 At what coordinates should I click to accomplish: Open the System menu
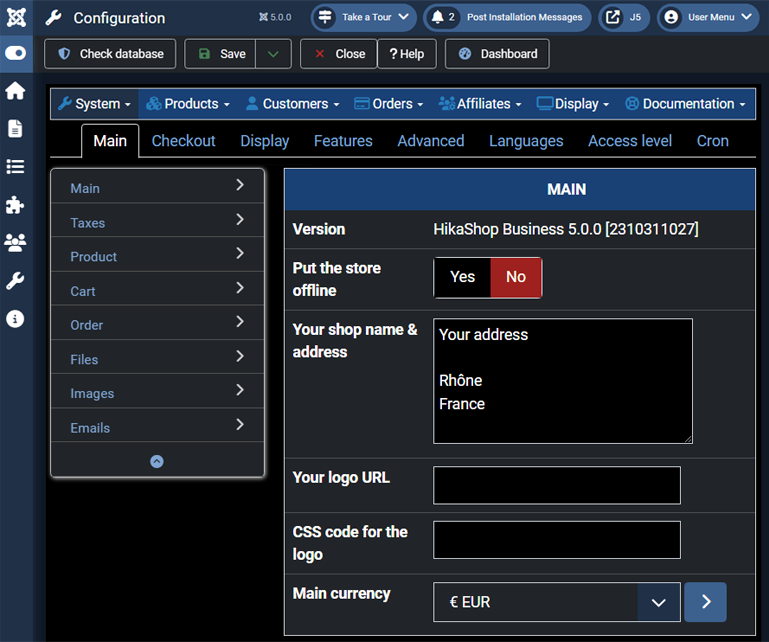coord(95,104)
